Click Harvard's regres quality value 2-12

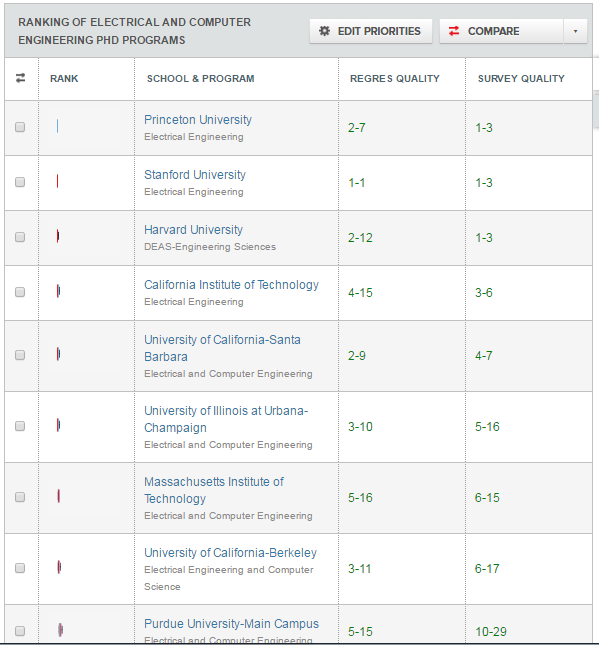click(x=360, y=238)
